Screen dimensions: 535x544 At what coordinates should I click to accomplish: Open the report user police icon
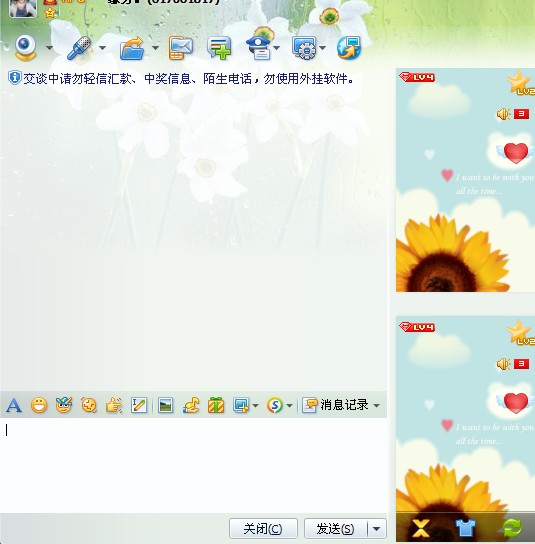(258, 48)
